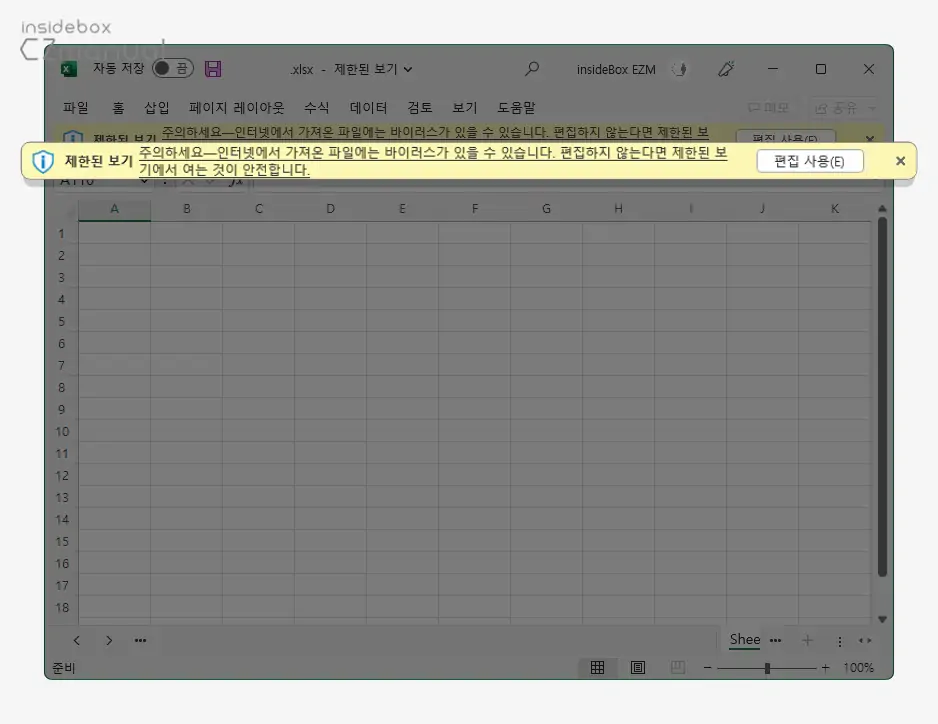
Task: Click the Search magnifier icon
Action: point(532,69)
